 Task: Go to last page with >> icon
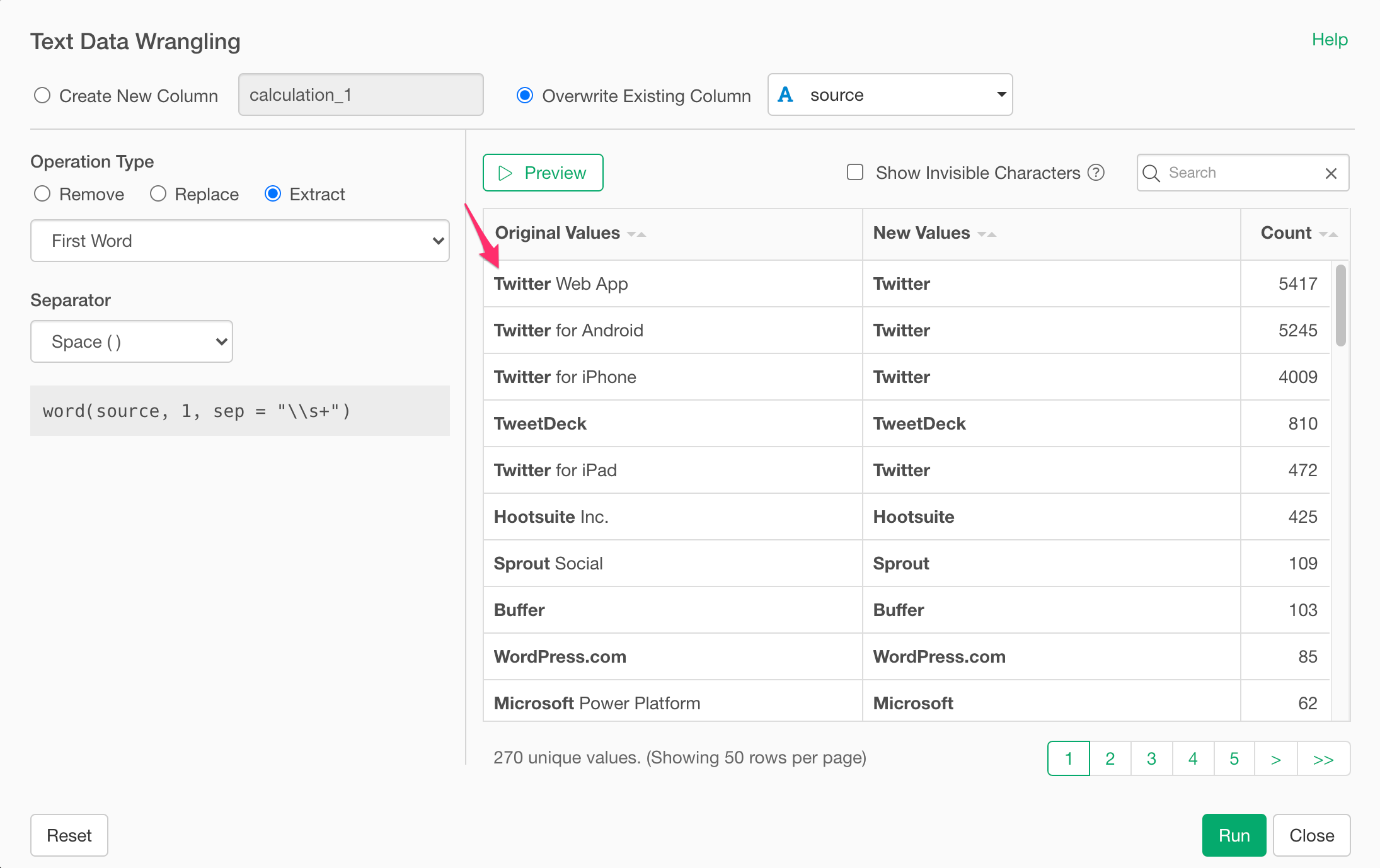coord(1323,759)
